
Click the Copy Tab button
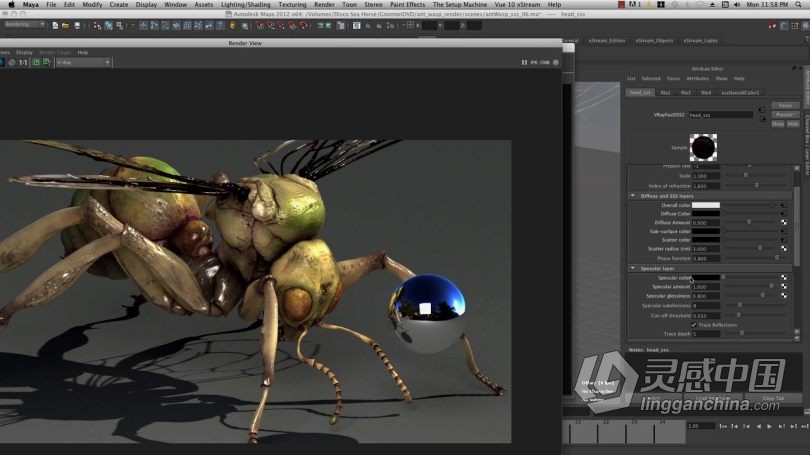773,398
